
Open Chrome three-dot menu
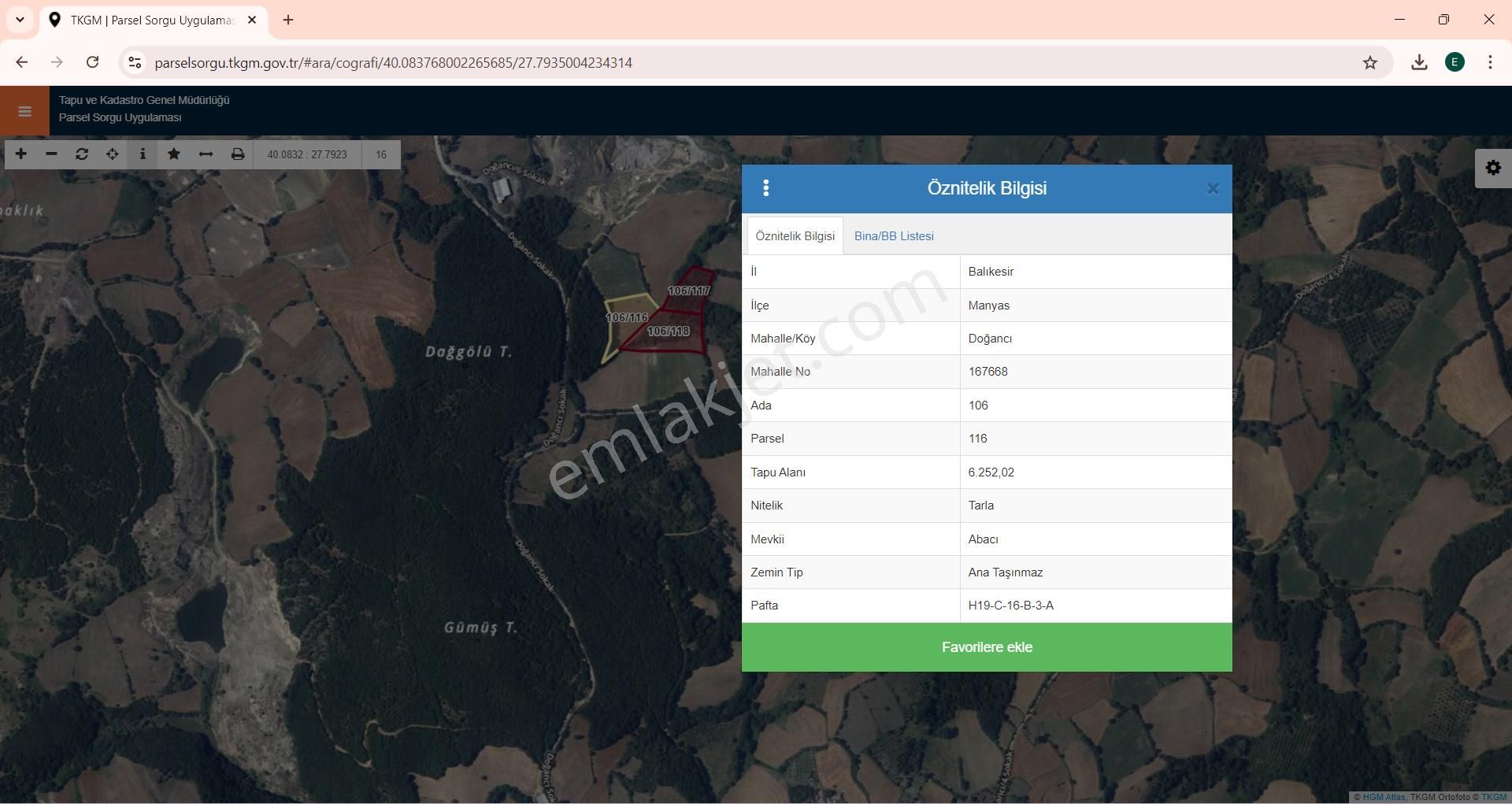(x=1490, y=62)
